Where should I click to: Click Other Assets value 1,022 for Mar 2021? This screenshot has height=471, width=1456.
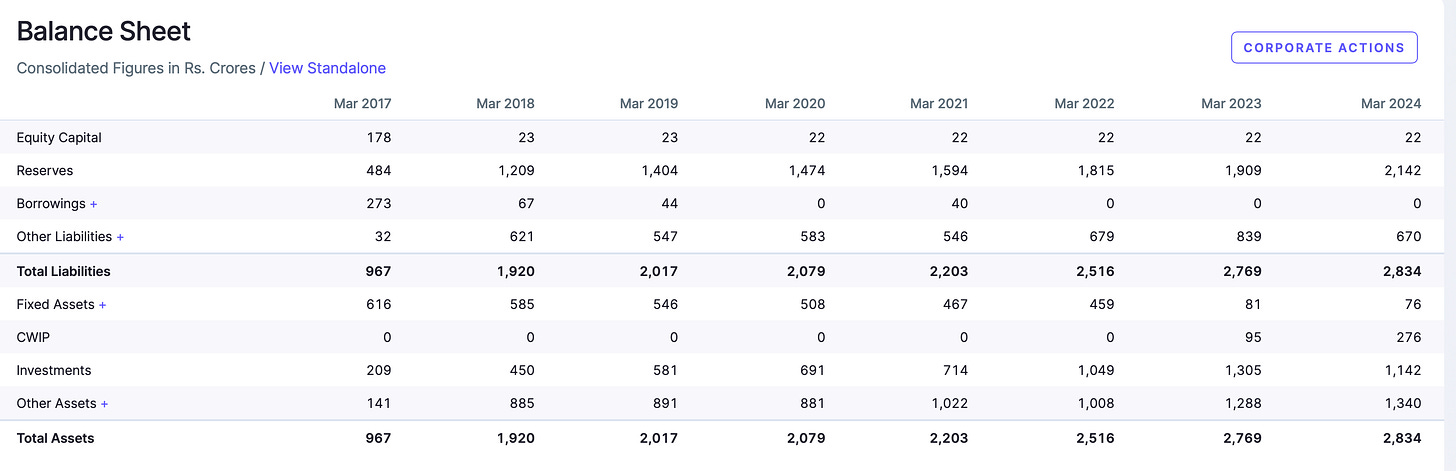[x=949, y=404]
